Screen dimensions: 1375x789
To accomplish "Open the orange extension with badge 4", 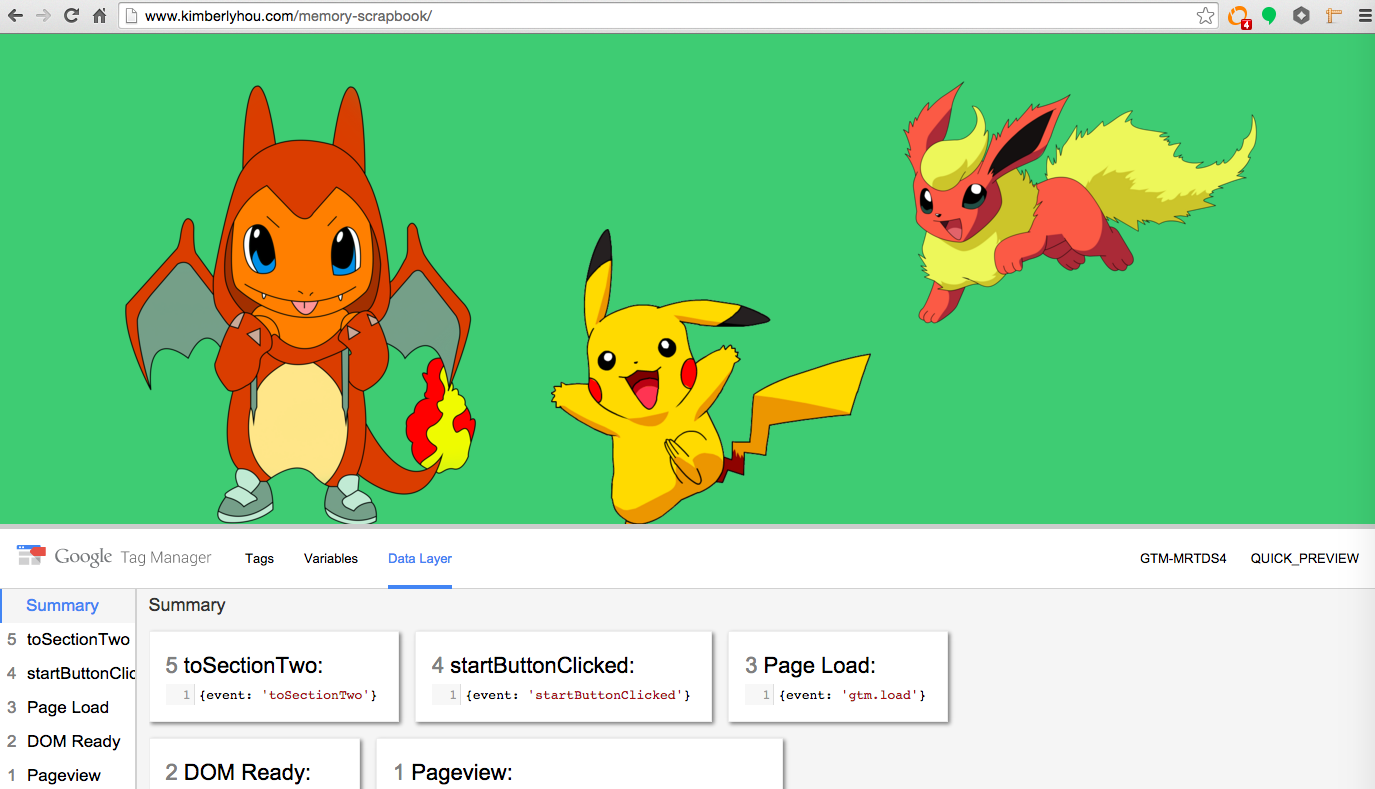I will (1238, 16).
